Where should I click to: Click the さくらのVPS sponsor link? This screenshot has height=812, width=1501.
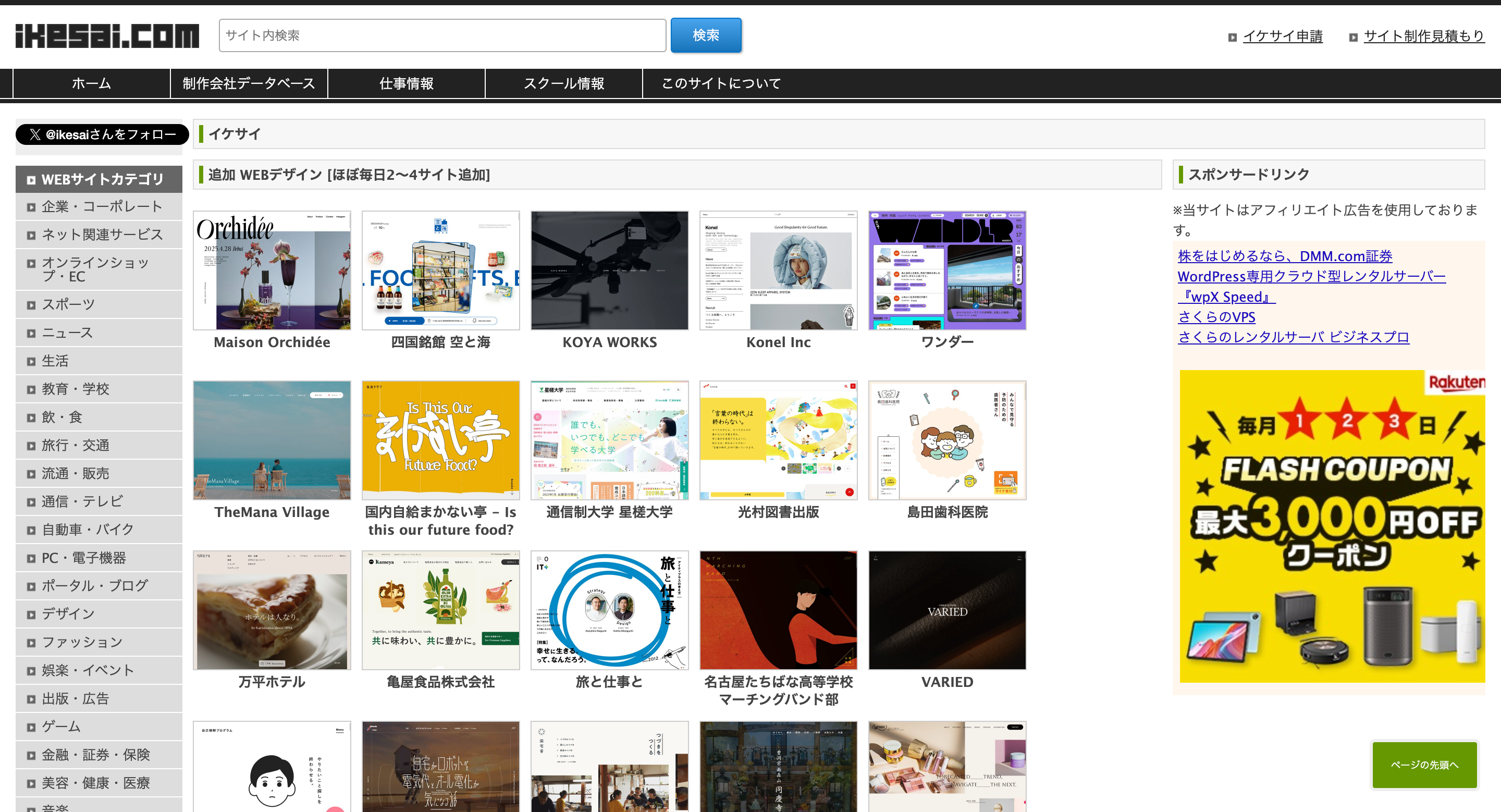[1216, 317]
